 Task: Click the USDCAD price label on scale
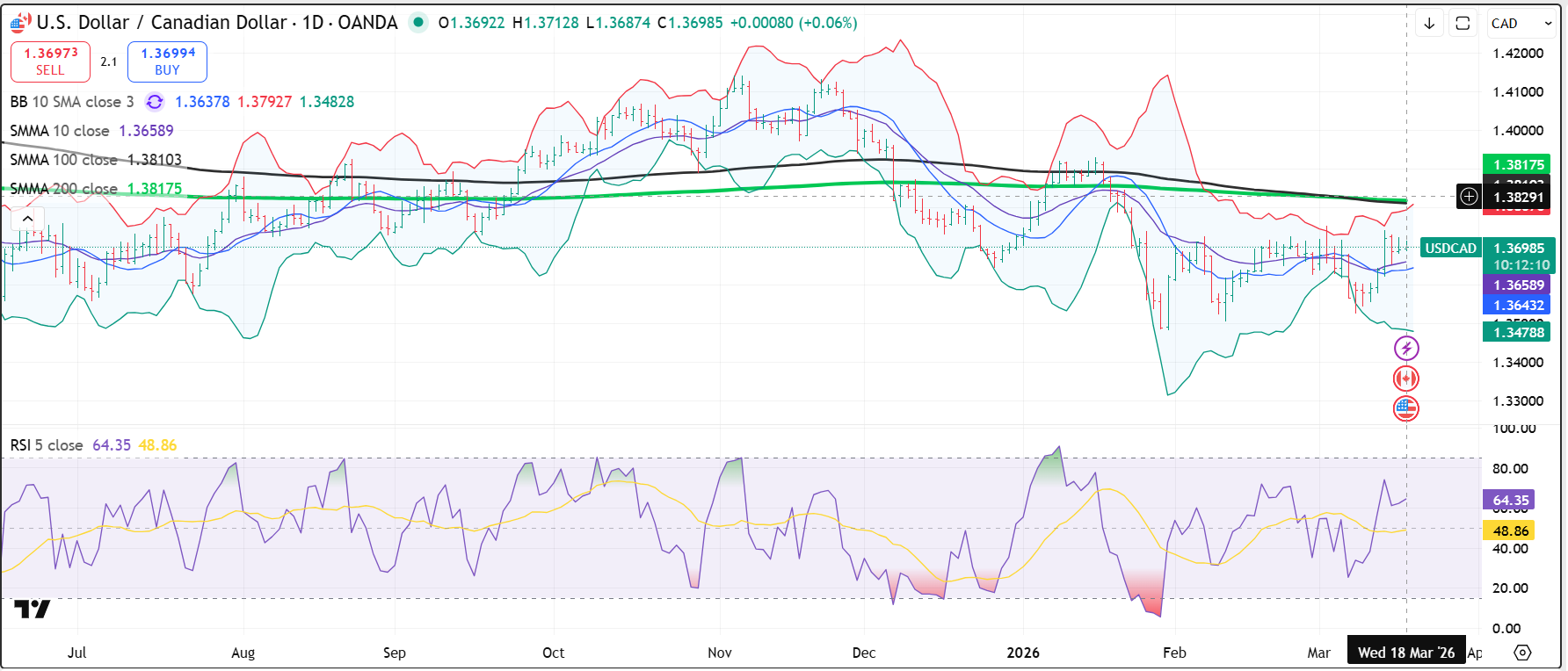[1450, 249]
